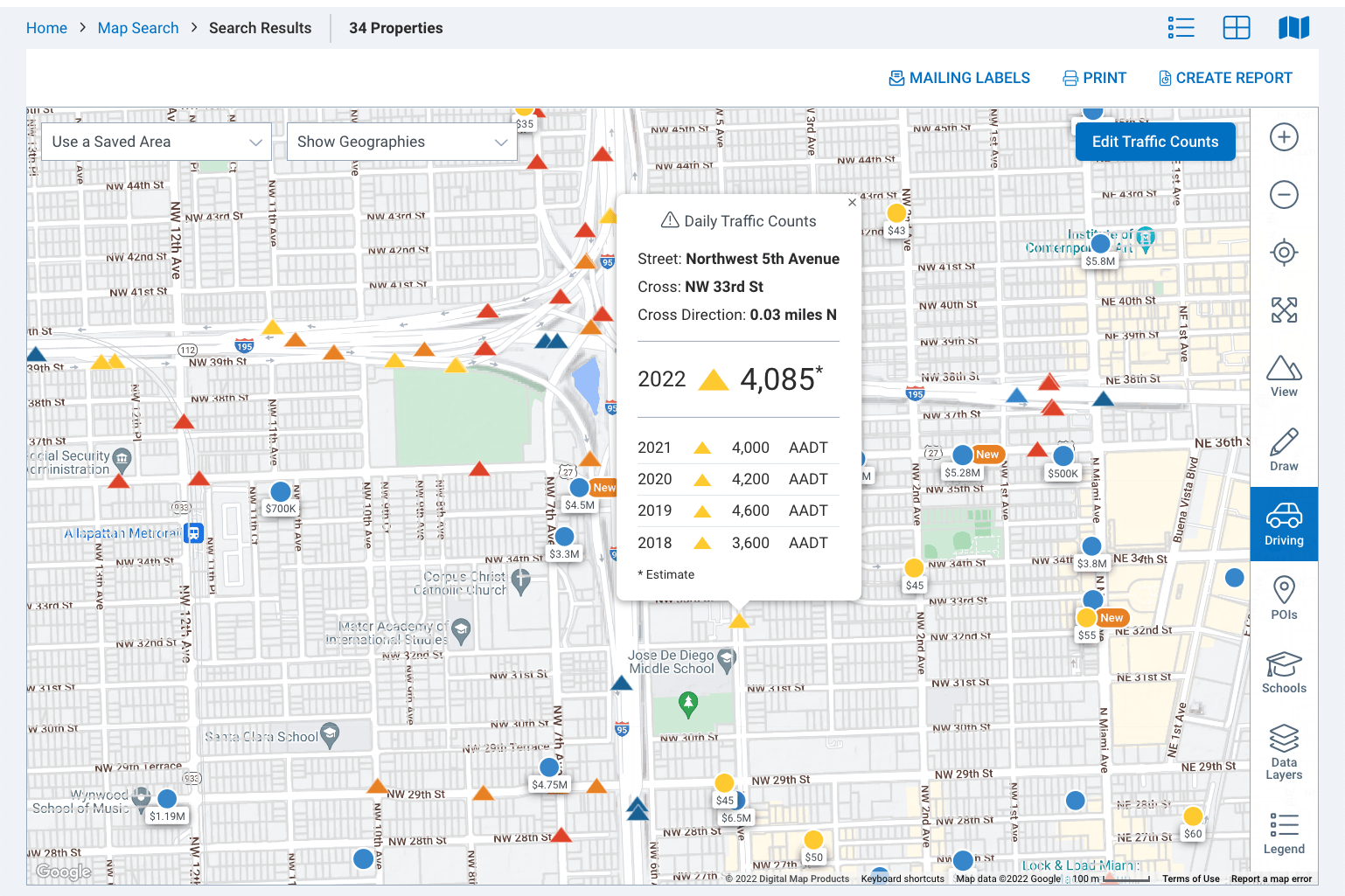The height and width of the screenshot is (896, 1345).
Task: Open the Draw tool
Action: click(x=1283, y=448)
